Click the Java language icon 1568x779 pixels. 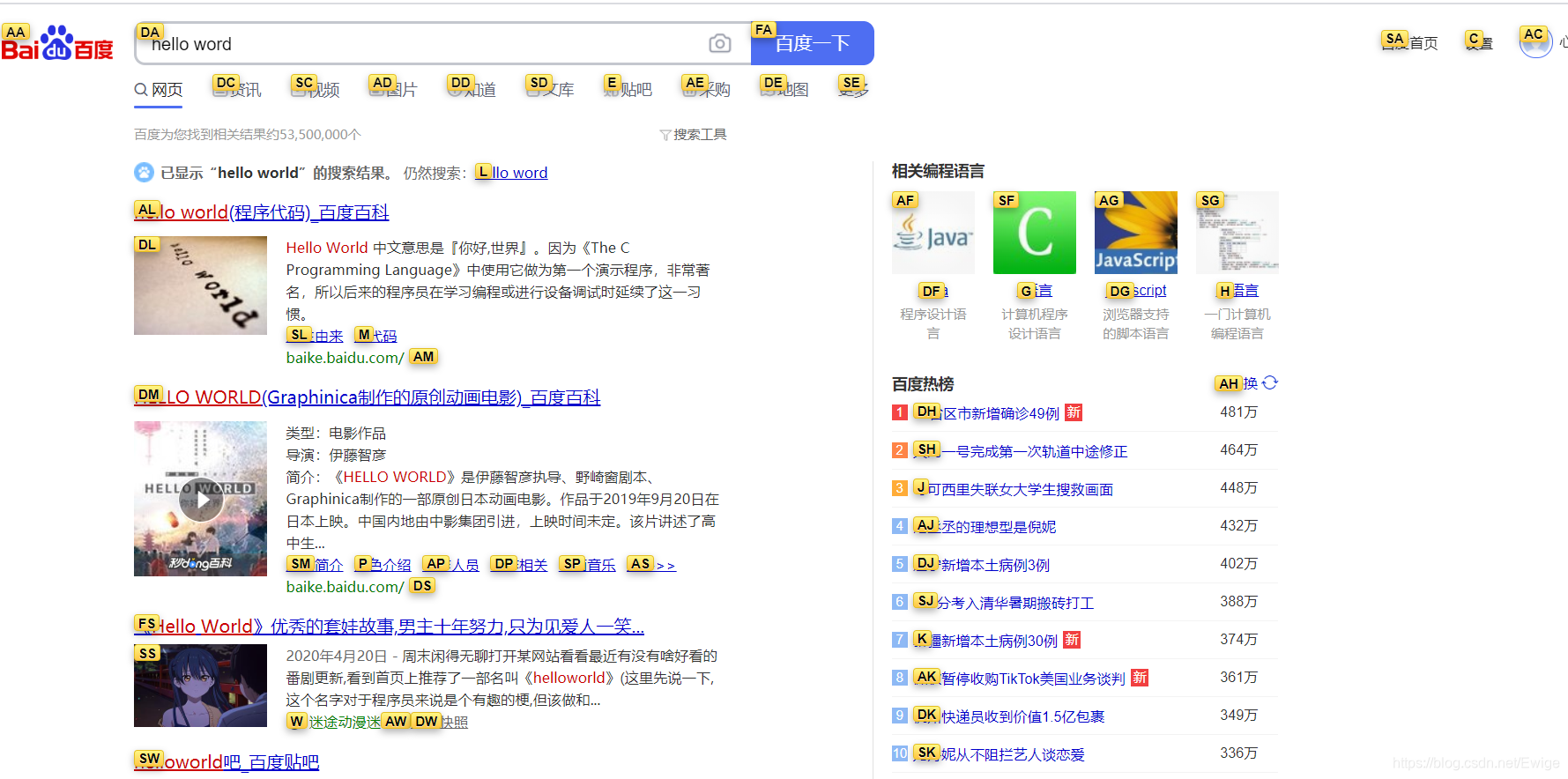[933, 233]
